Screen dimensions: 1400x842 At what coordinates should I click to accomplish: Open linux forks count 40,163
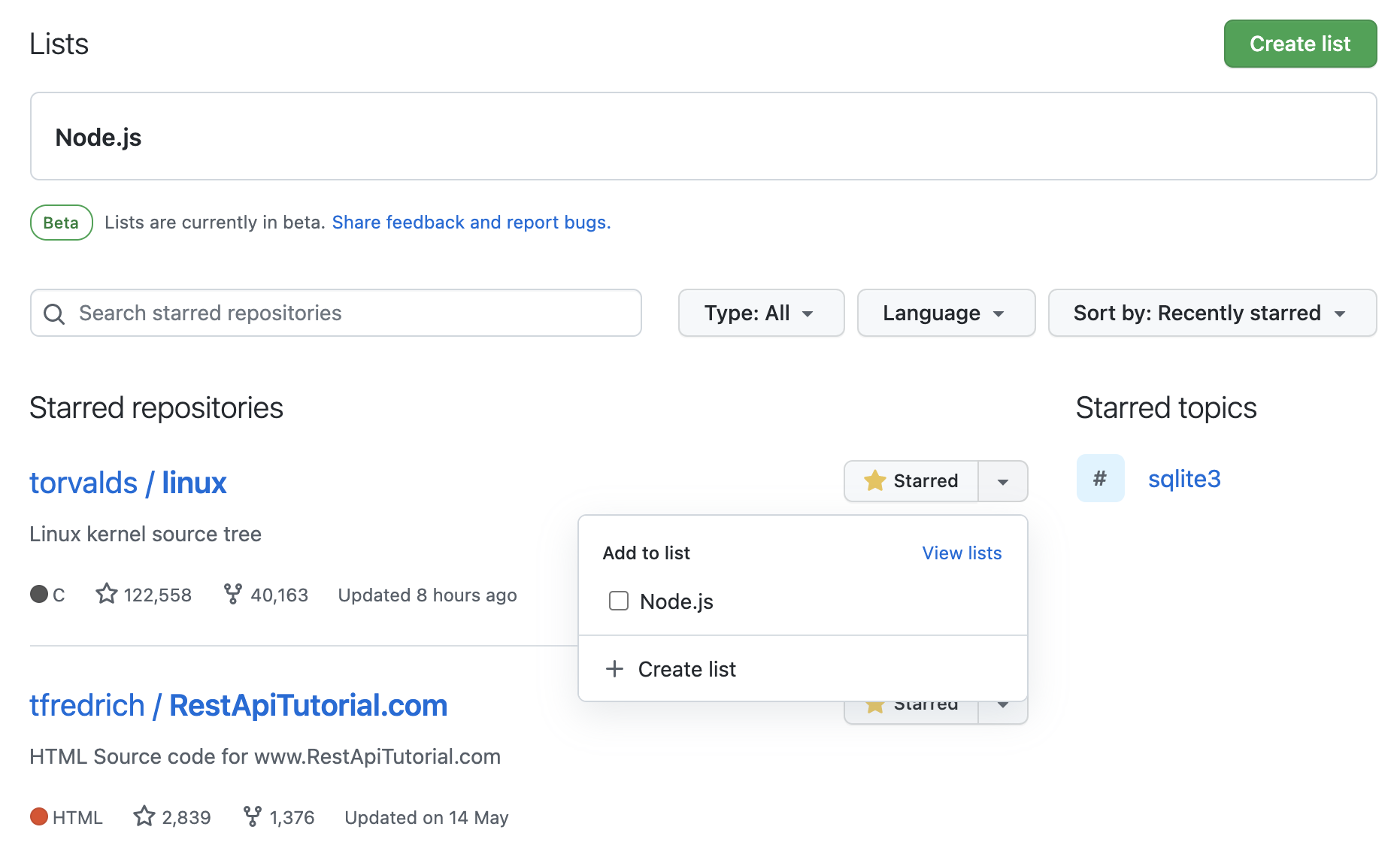[266, 595]
